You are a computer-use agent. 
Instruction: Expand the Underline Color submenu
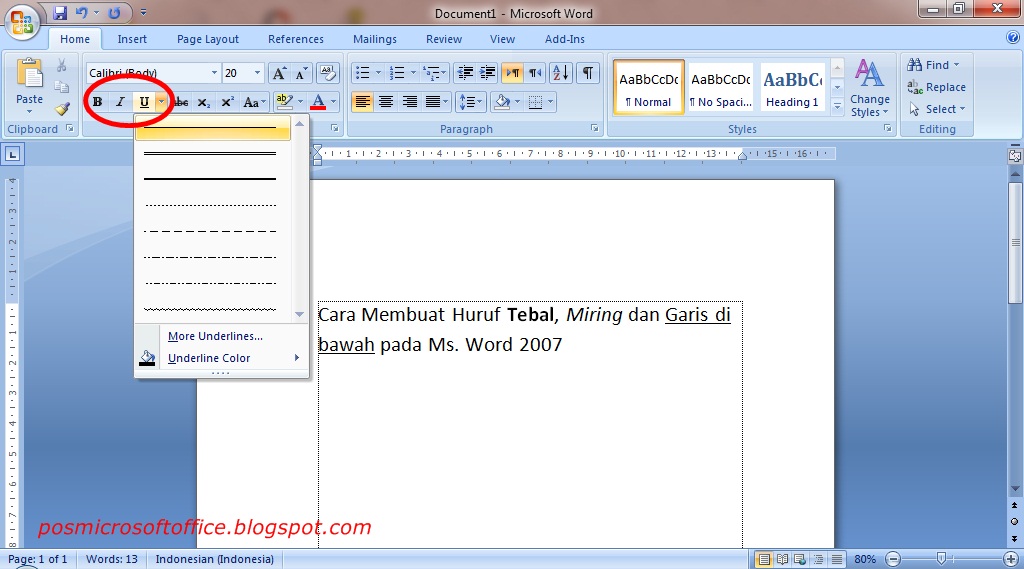click(x=221, y=358)
